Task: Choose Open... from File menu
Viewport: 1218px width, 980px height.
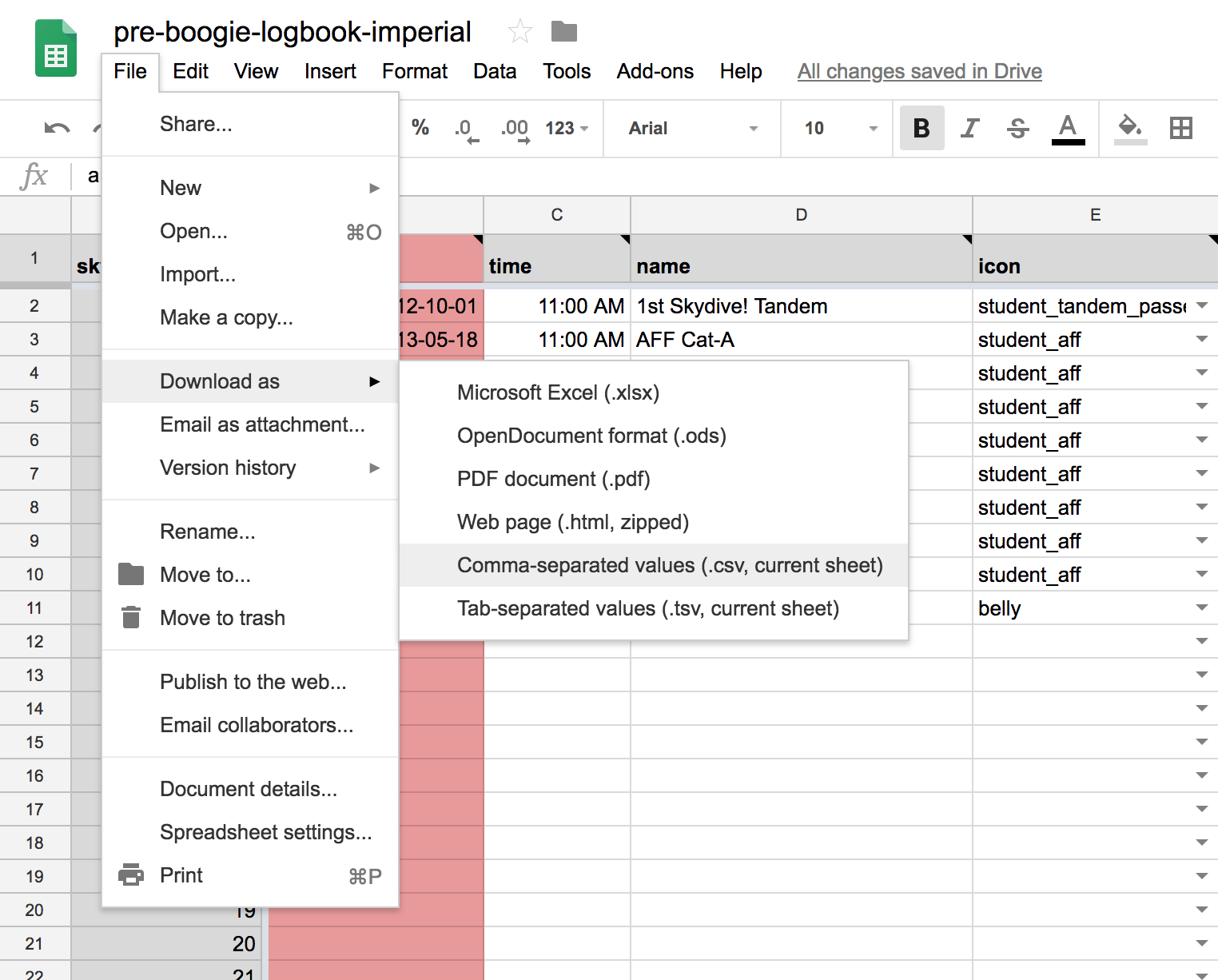Action: coord(250,231)
